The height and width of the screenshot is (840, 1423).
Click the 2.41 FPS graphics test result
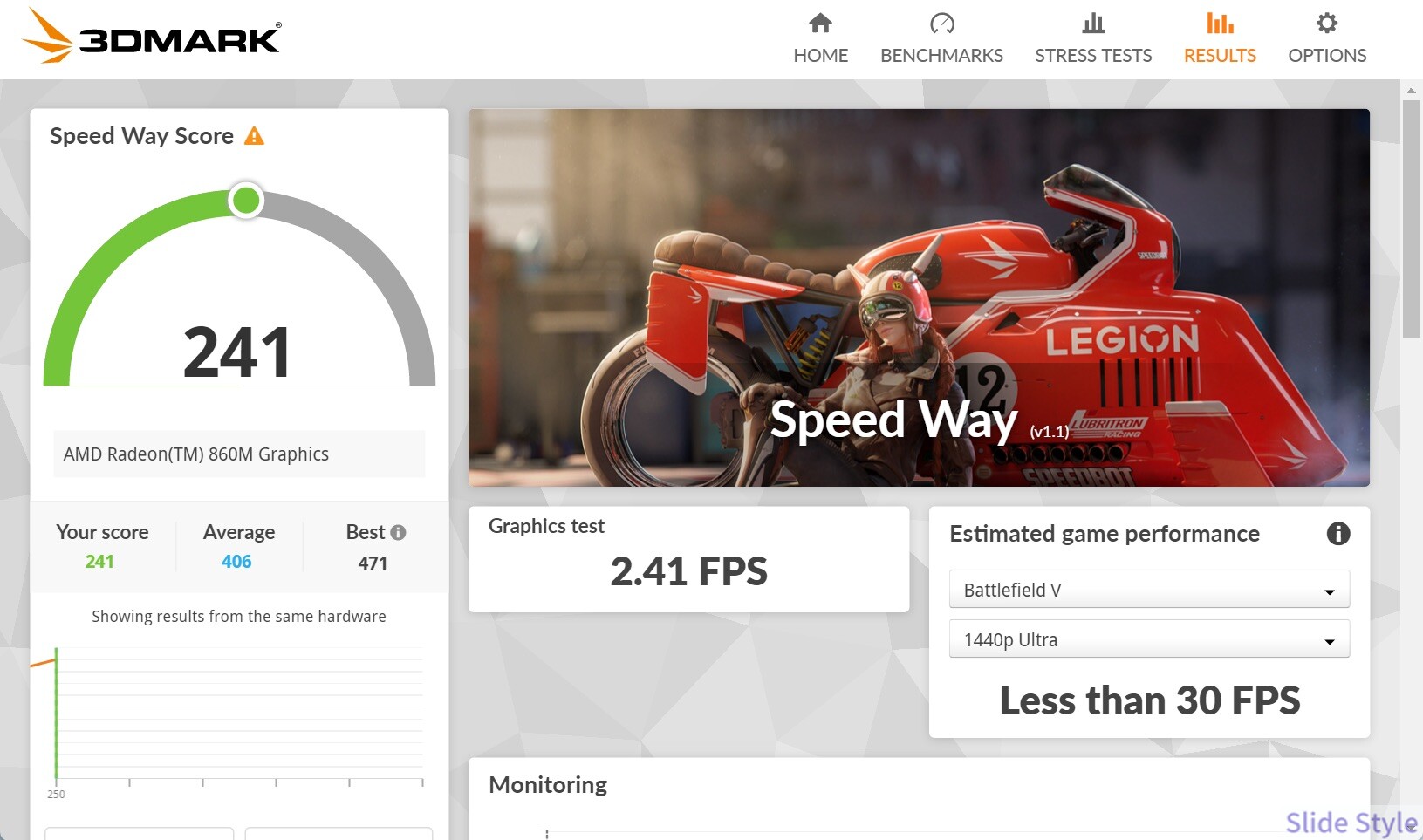click(x=688, y=571)
